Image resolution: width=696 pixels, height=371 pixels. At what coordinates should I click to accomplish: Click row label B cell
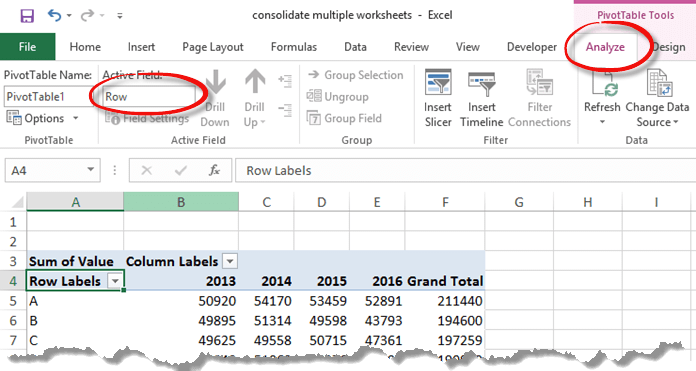pyautogui.click(x=75, y=320)
